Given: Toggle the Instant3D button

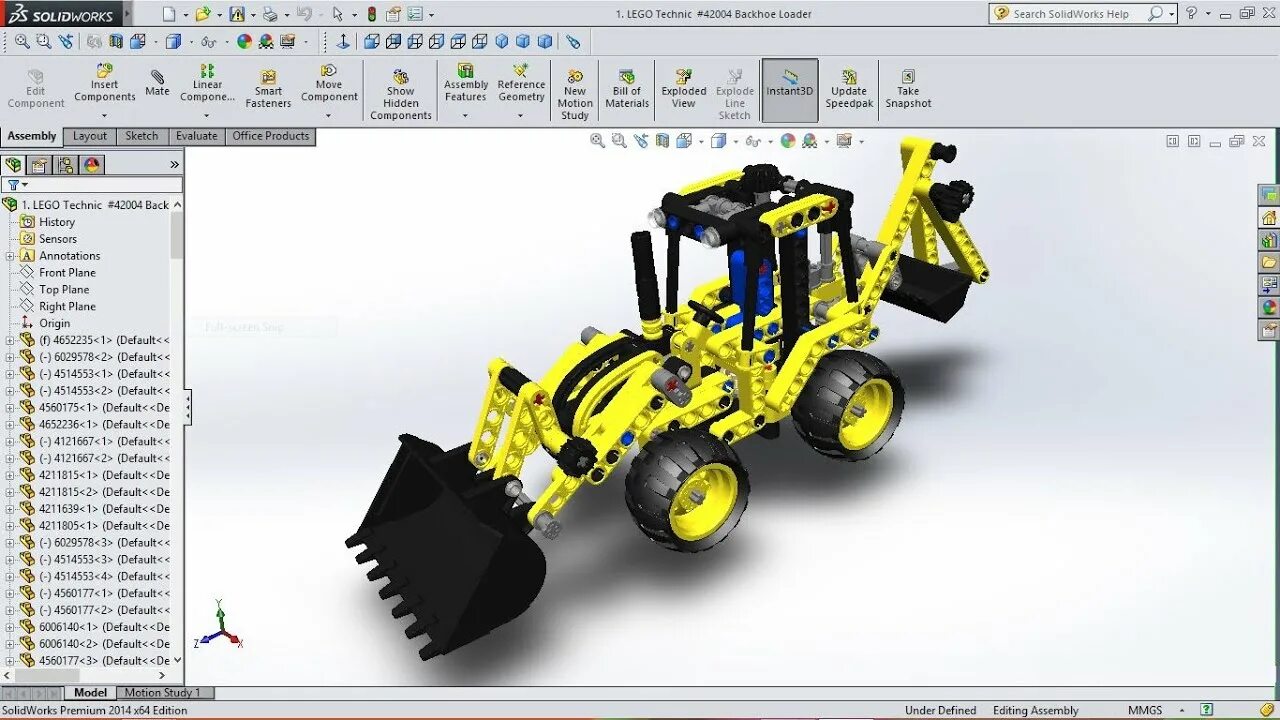Looking at the screenshot, I should pyautogui.click(x=790, y=90).
